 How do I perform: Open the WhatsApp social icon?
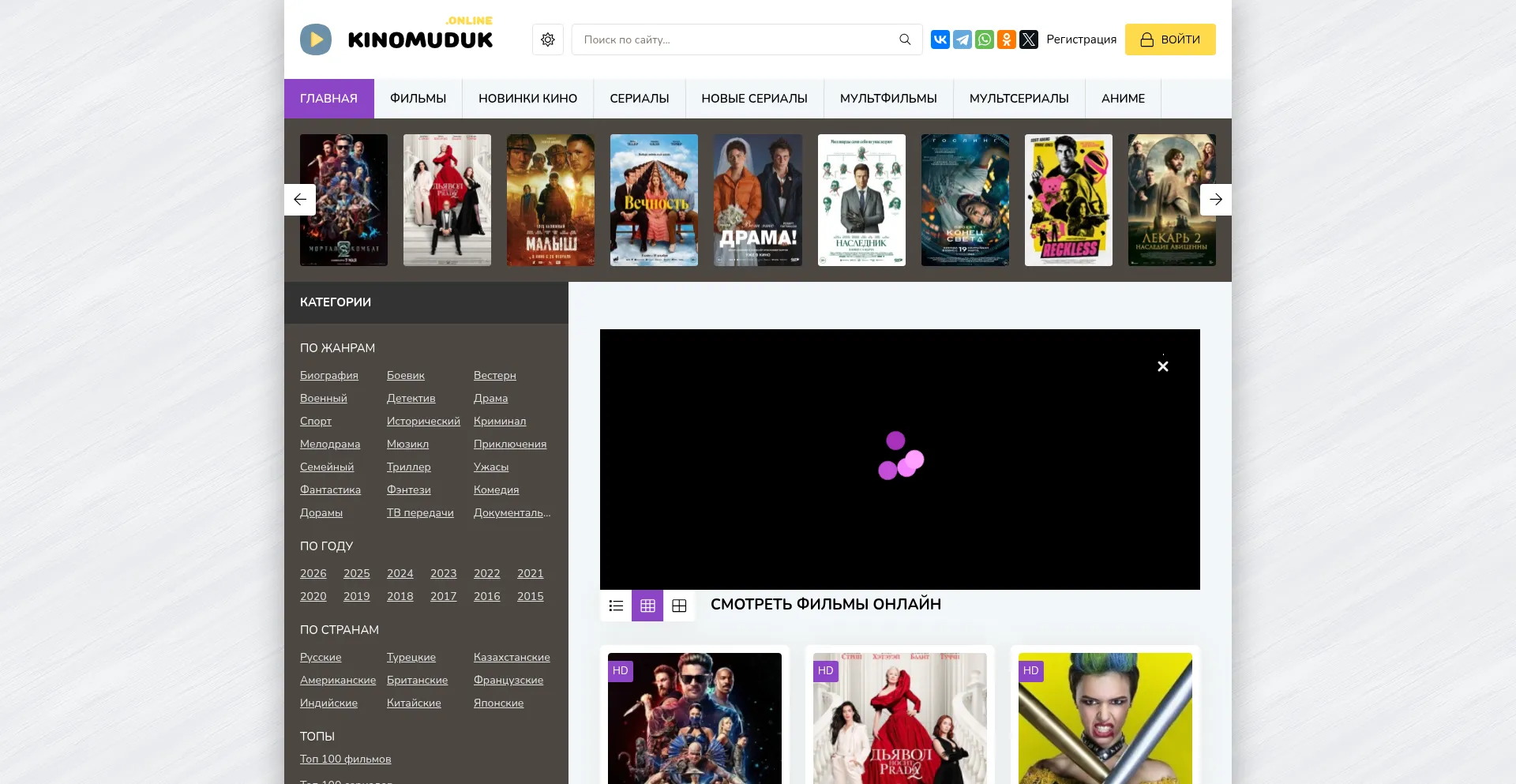click(x=985, y=39)
